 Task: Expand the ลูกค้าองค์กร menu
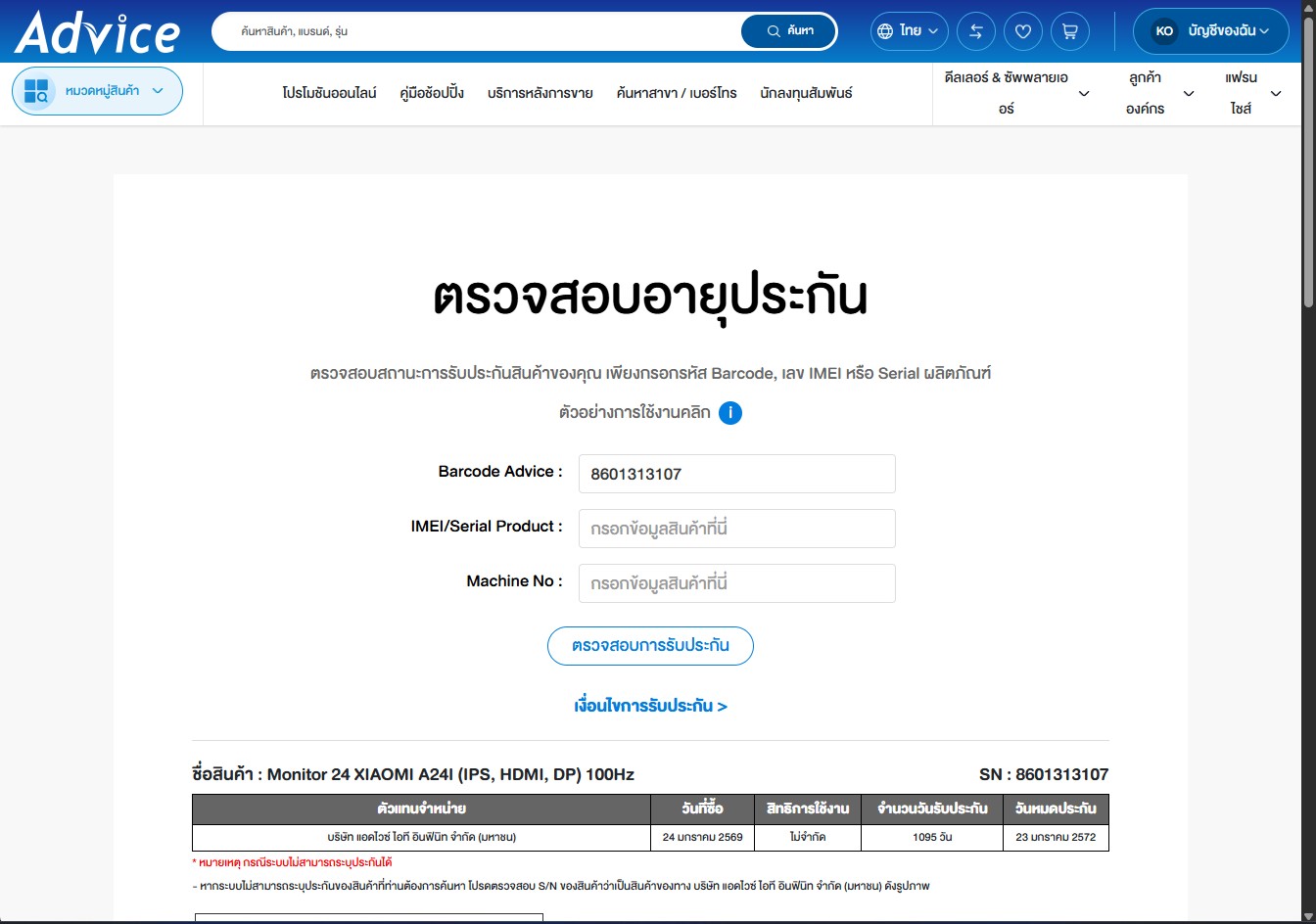tap(1189, 94)
